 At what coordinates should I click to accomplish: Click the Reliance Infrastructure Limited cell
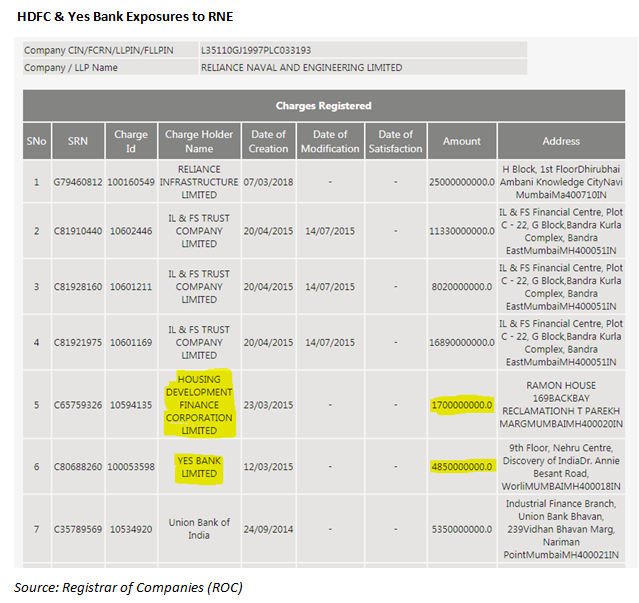199,183
